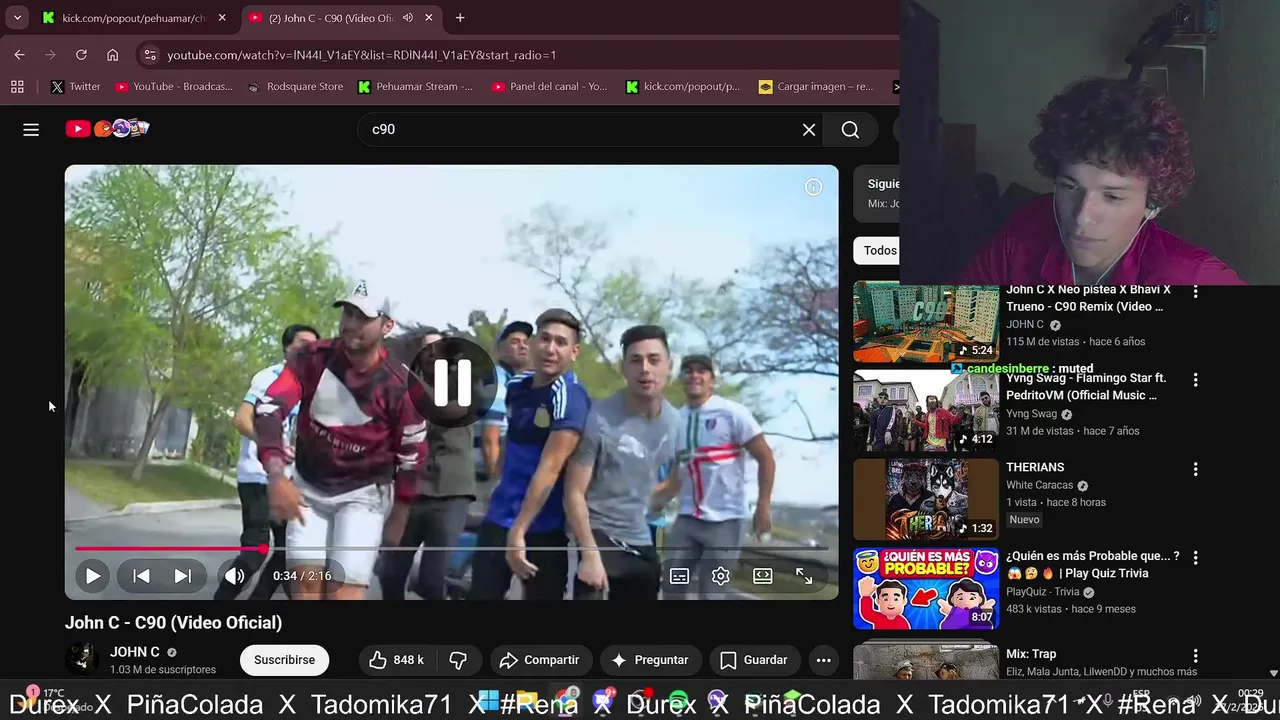Image resolution: width=1280 pixels, height=720 pixels.
Task: Open the info card icon on video
Action: pos(813,187)
